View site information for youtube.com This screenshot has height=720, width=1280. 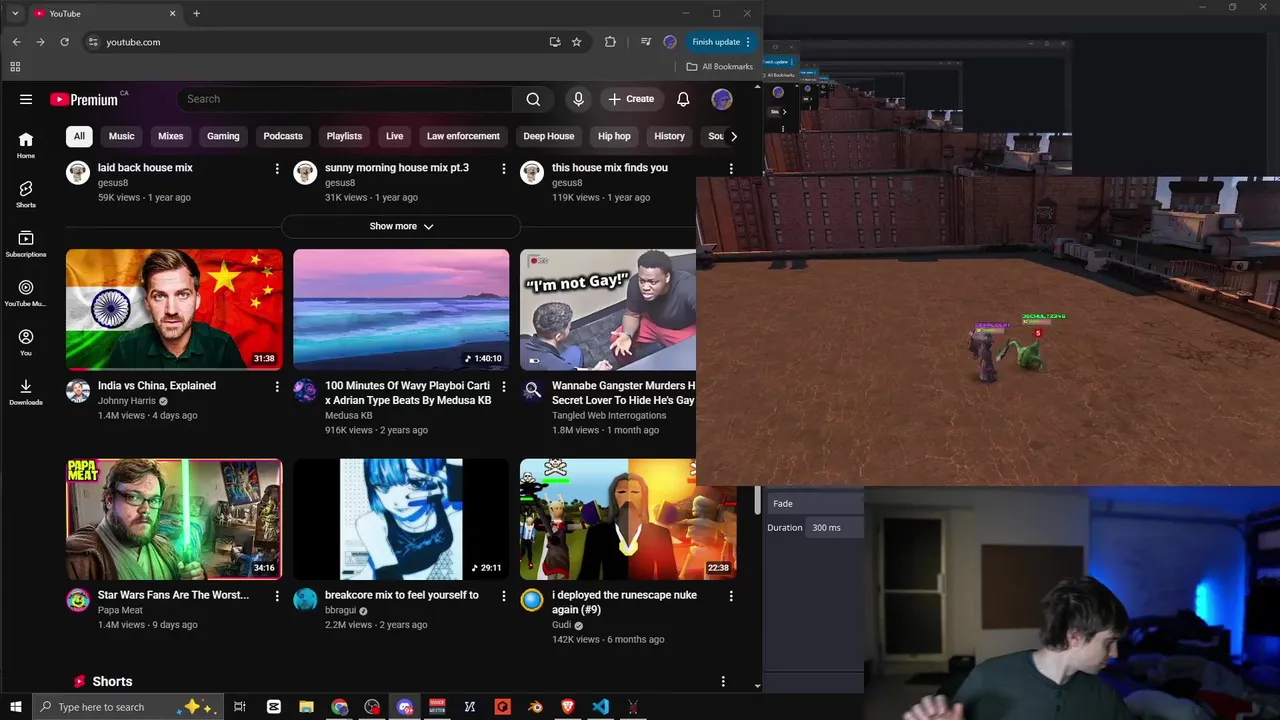pos(93,42)
